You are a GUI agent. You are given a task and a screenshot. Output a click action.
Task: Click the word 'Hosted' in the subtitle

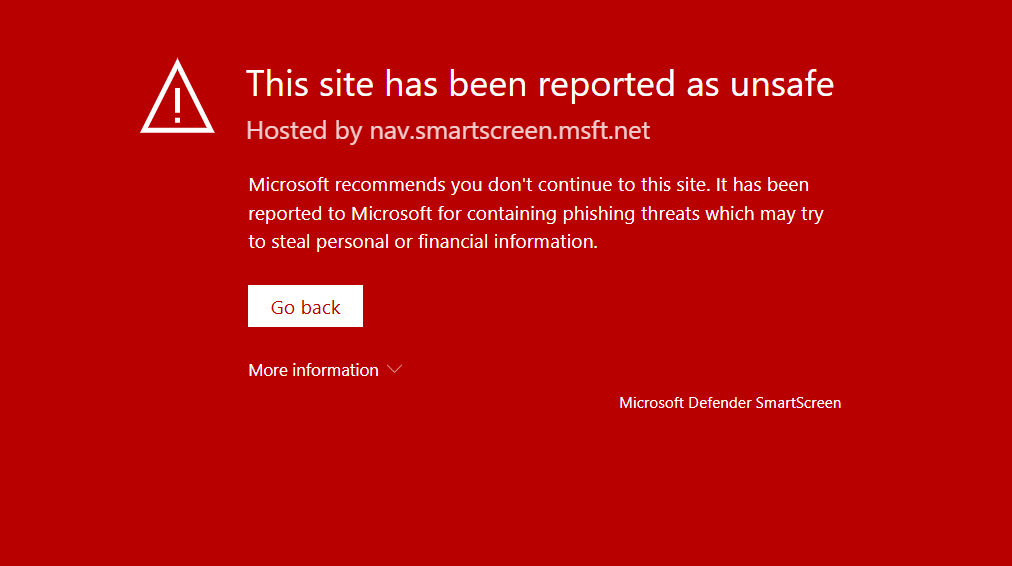[285, 131]
